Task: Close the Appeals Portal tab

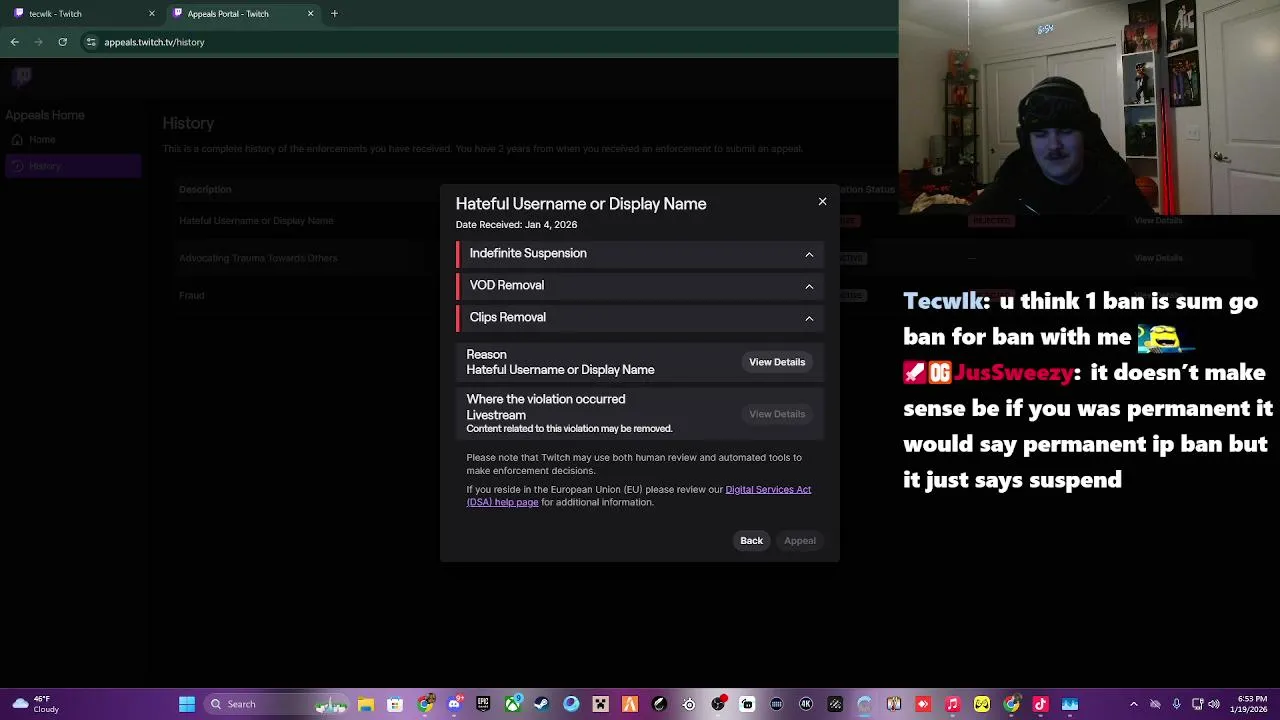Action: pos(310,14)
